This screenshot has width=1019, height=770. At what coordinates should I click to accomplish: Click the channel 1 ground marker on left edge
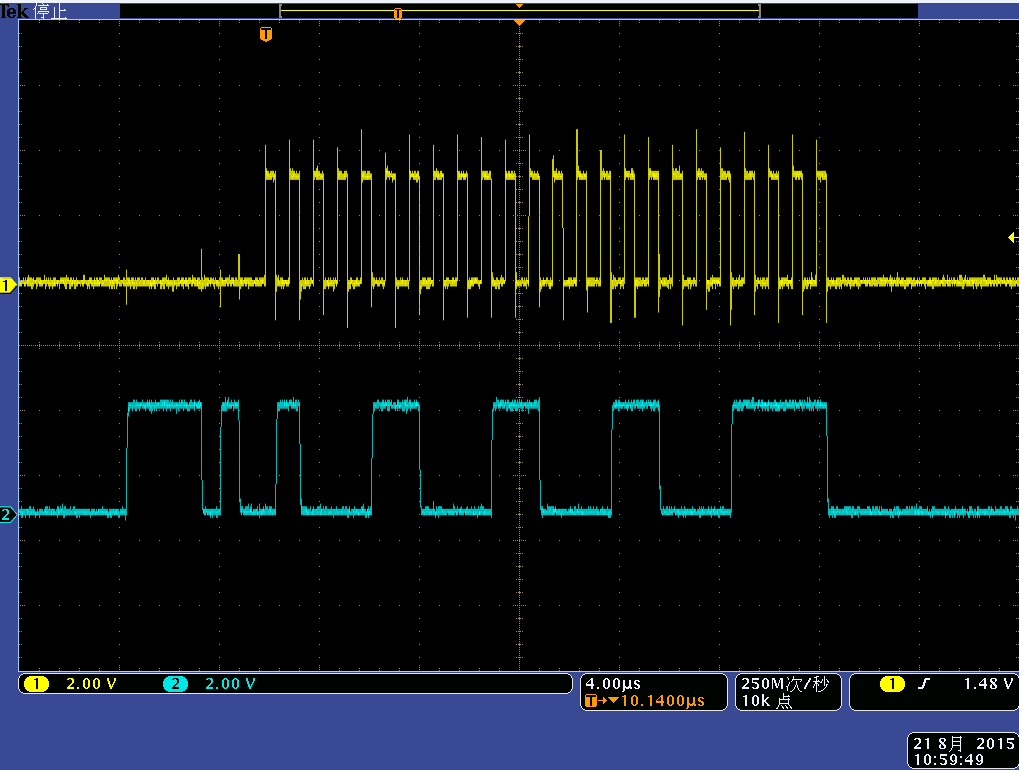pos(8,285)
